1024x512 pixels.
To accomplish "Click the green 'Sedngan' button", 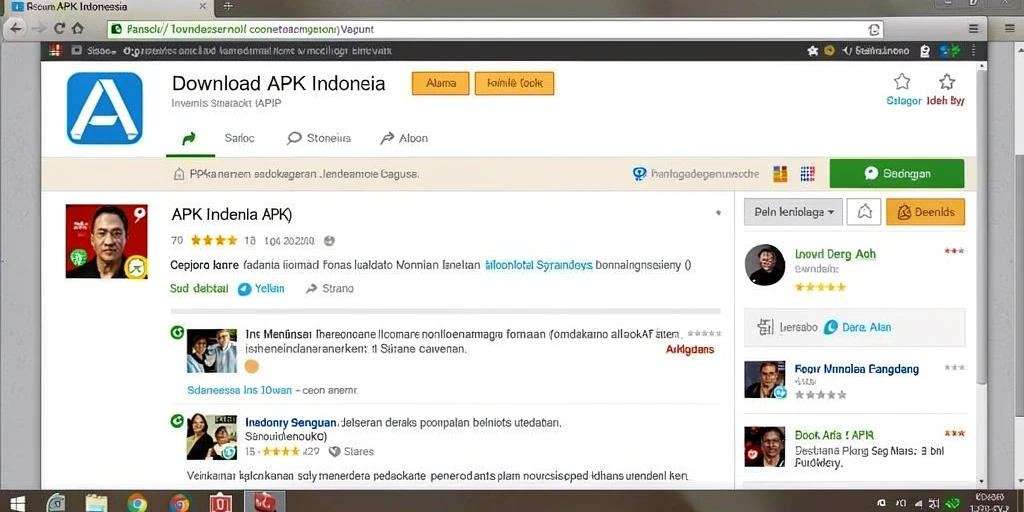I will tap(897, 174).
